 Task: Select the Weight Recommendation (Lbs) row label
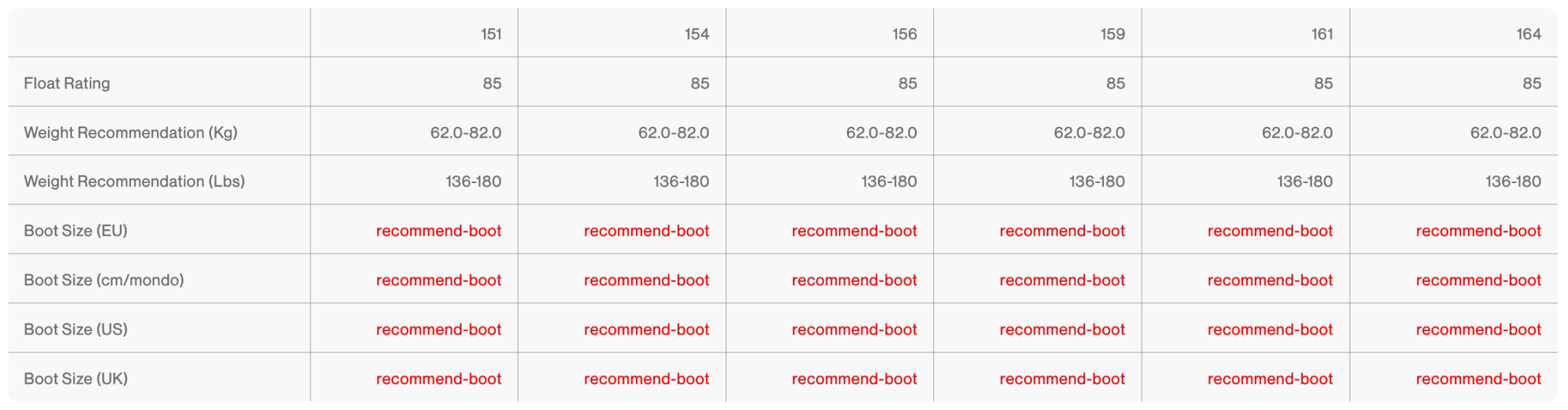134,182
